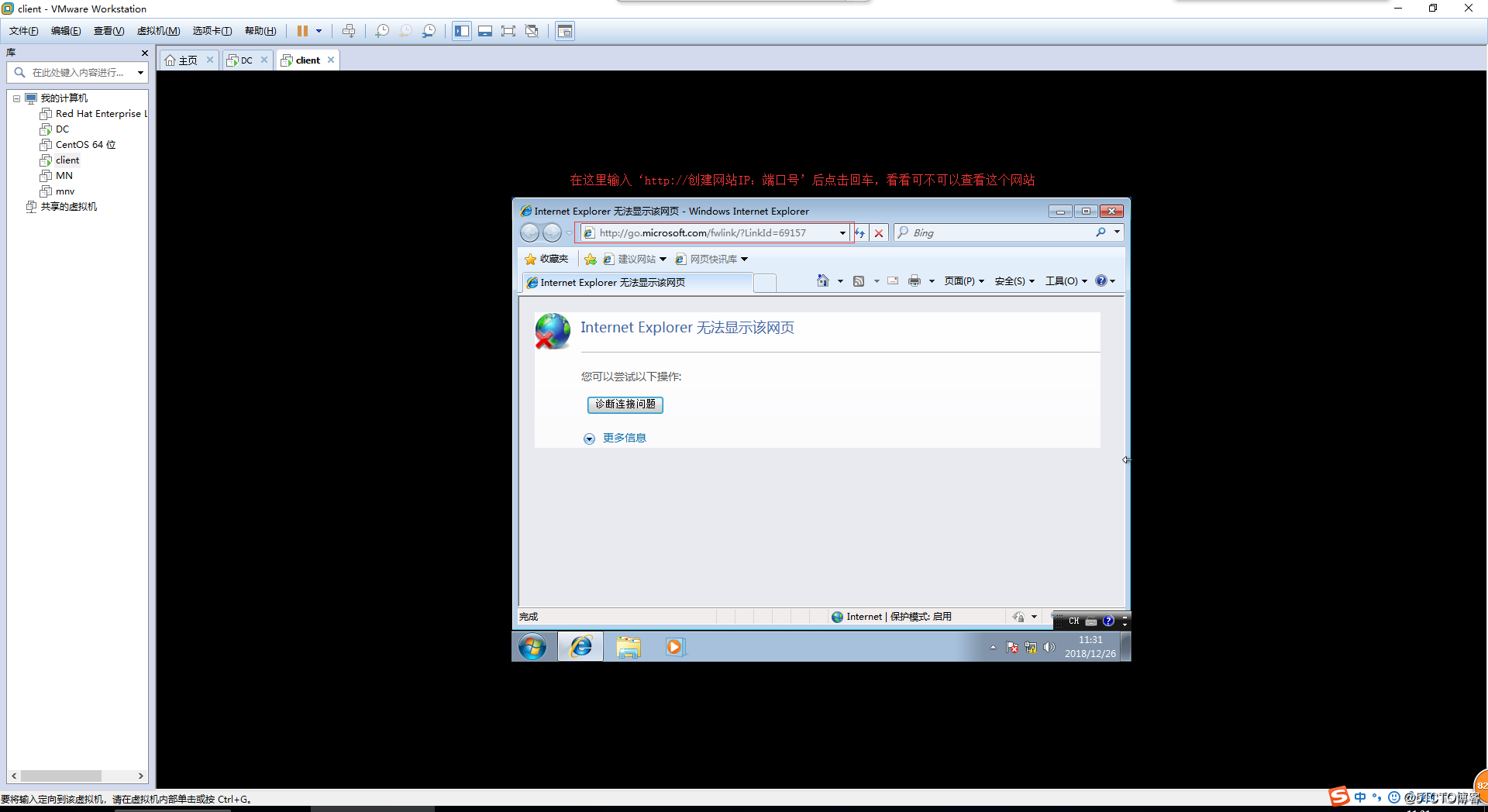Toggle the console view icon

click(x=565, y=31)
